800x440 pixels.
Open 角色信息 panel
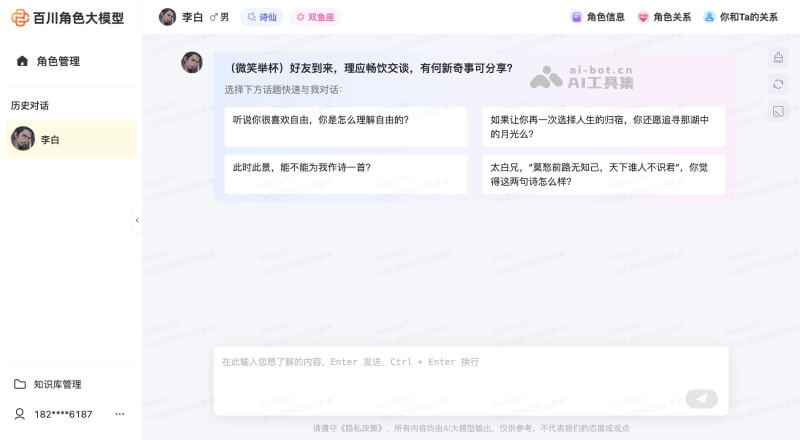click(597, 17)
